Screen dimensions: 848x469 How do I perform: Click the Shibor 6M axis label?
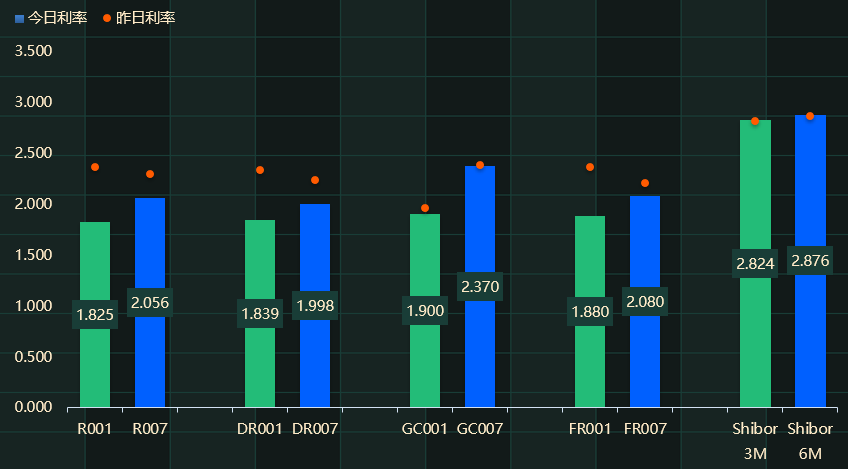(810, 441)
